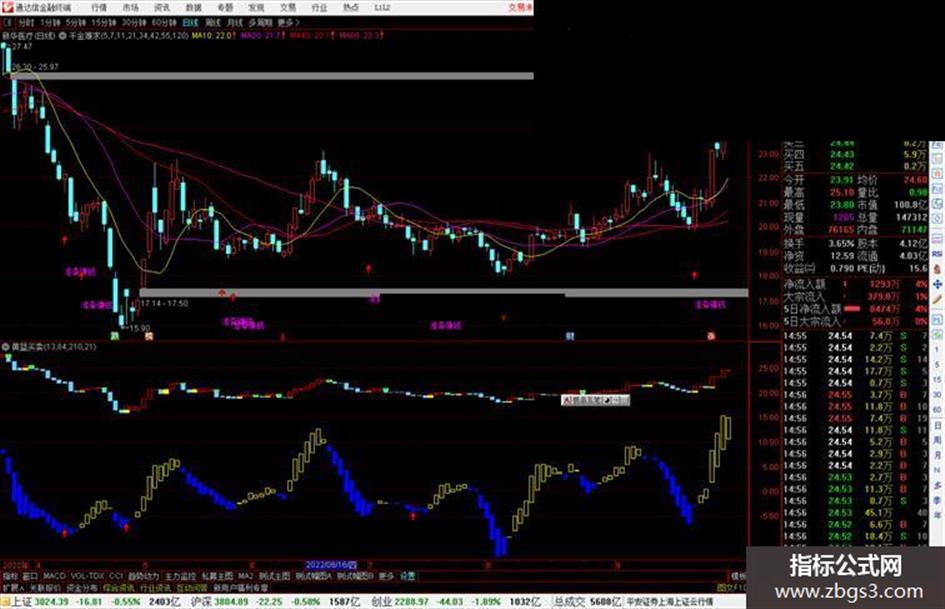945x609 pixels.
Task: Select the MA2 indicator tab
Action: click(x=245, y=576)
